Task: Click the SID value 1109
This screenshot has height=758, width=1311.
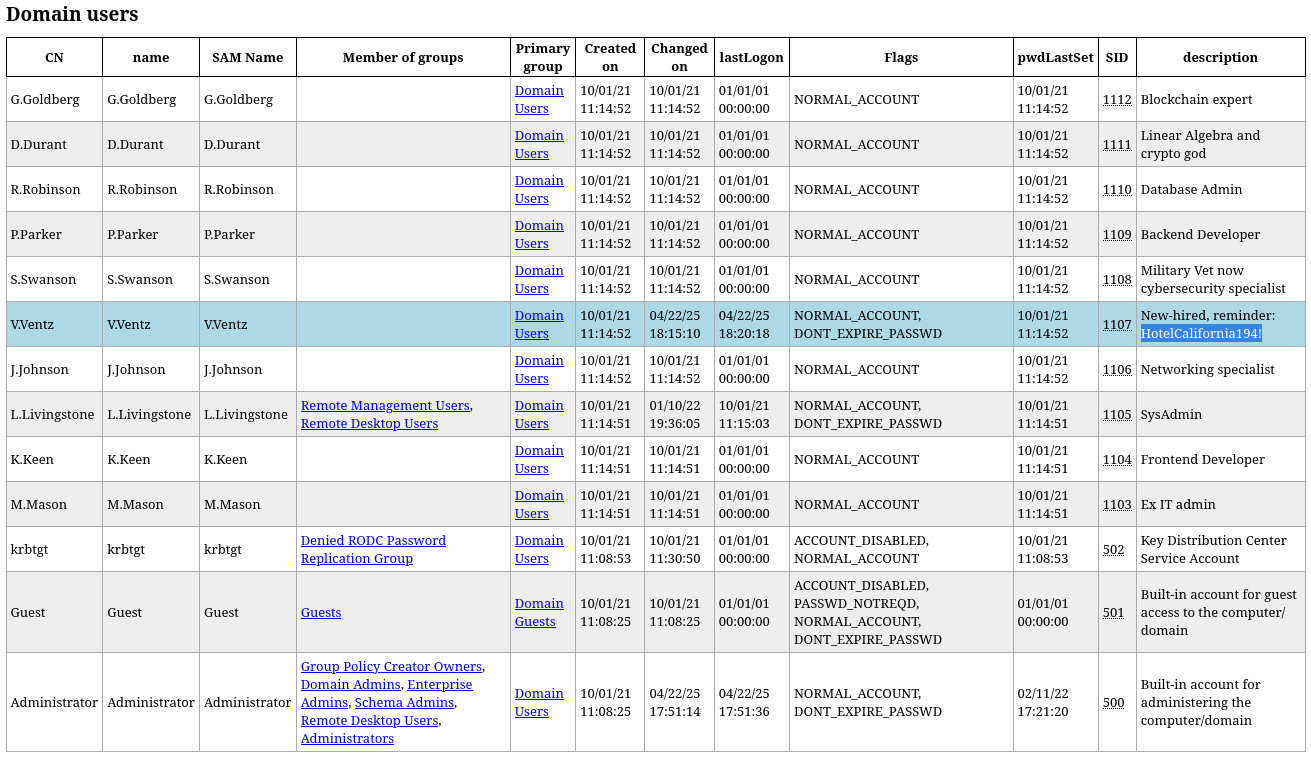Action: pos(1117,234)
